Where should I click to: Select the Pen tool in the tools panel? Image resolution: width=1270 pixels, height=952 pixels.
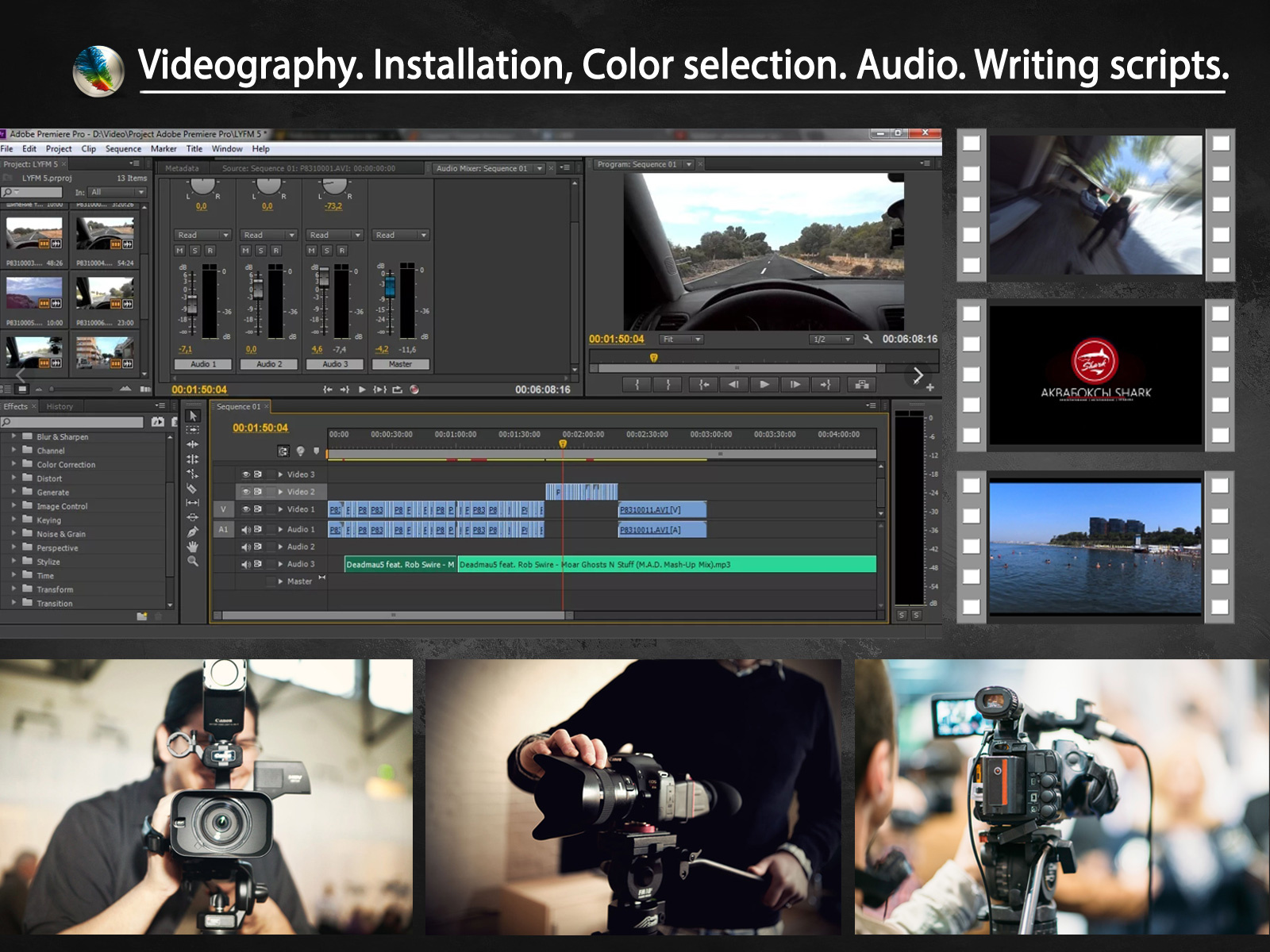pyautogui.click(x=192, y=532)
